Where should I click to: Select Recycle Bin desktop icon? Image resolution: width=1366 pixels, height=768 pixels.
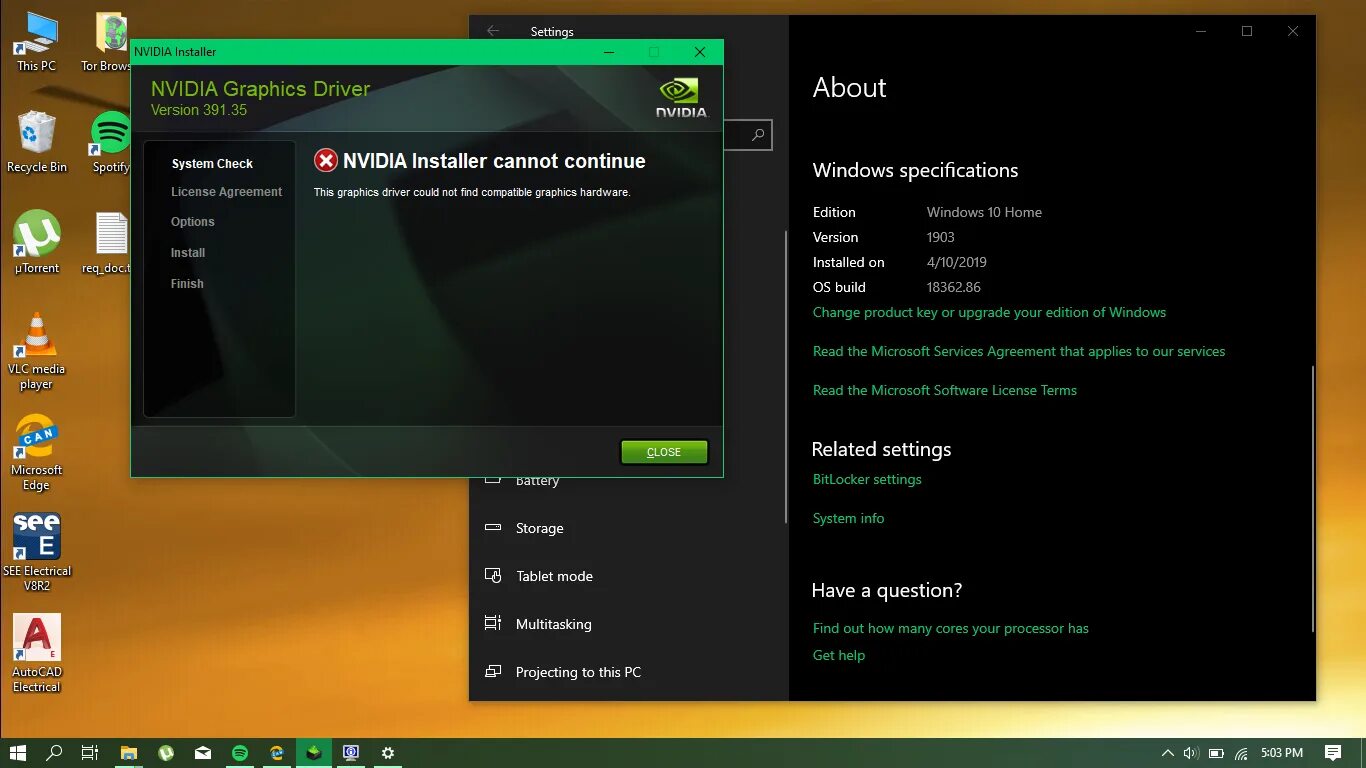(37, 142)
